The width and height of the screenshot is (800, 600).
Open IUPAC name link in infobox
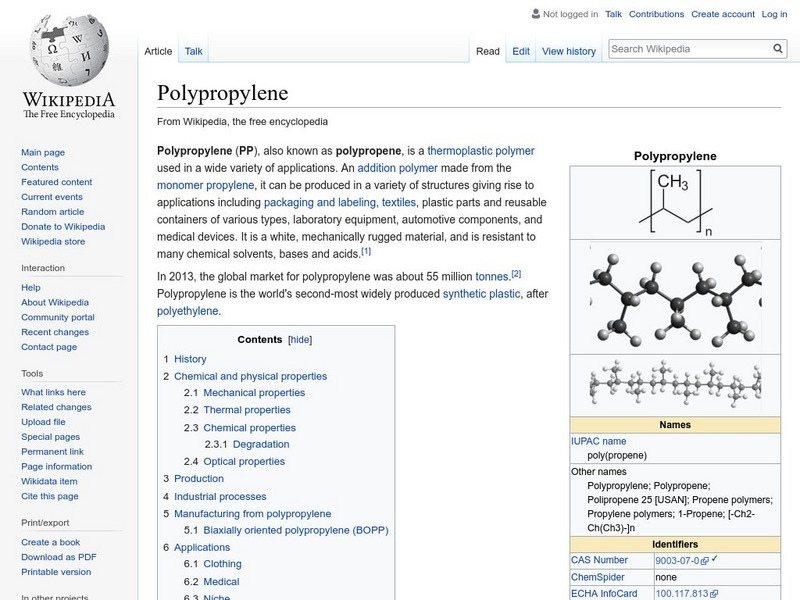598,441
